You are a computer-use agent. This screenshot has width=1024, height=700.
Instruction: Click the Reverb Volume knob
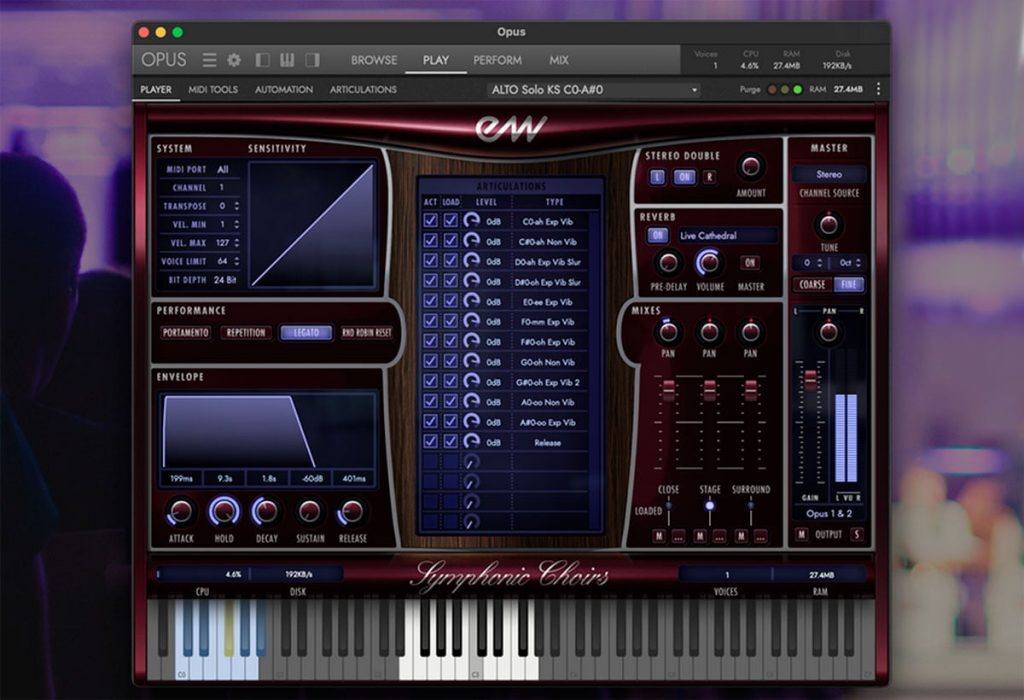709,262
